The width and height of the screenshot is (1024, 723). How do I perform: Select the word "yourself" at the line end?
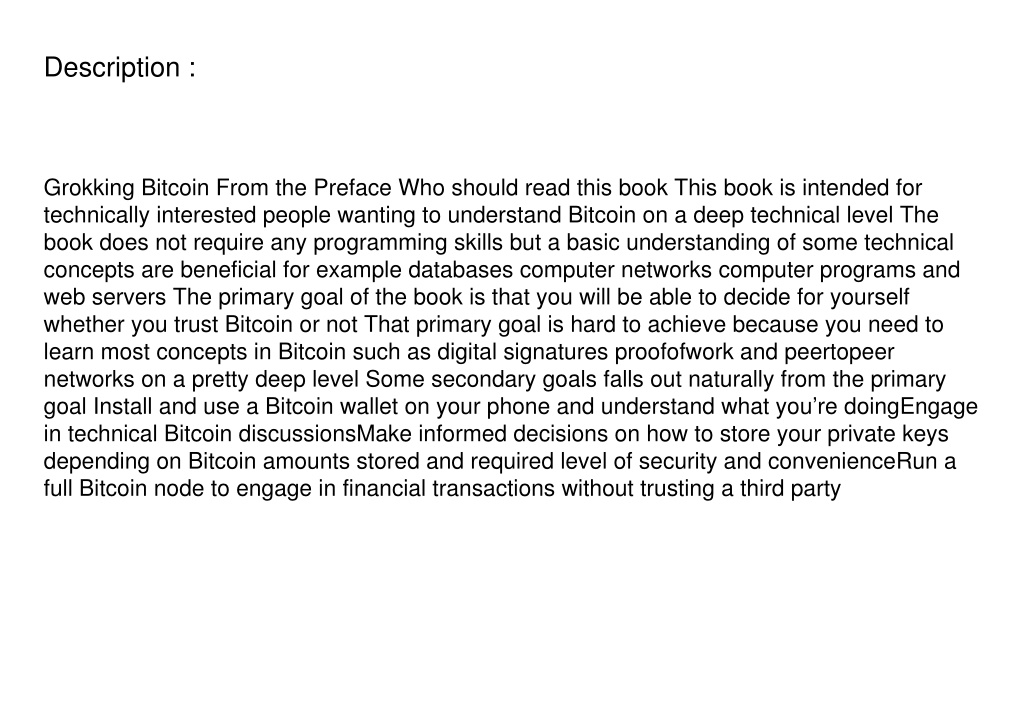[870, 298]
